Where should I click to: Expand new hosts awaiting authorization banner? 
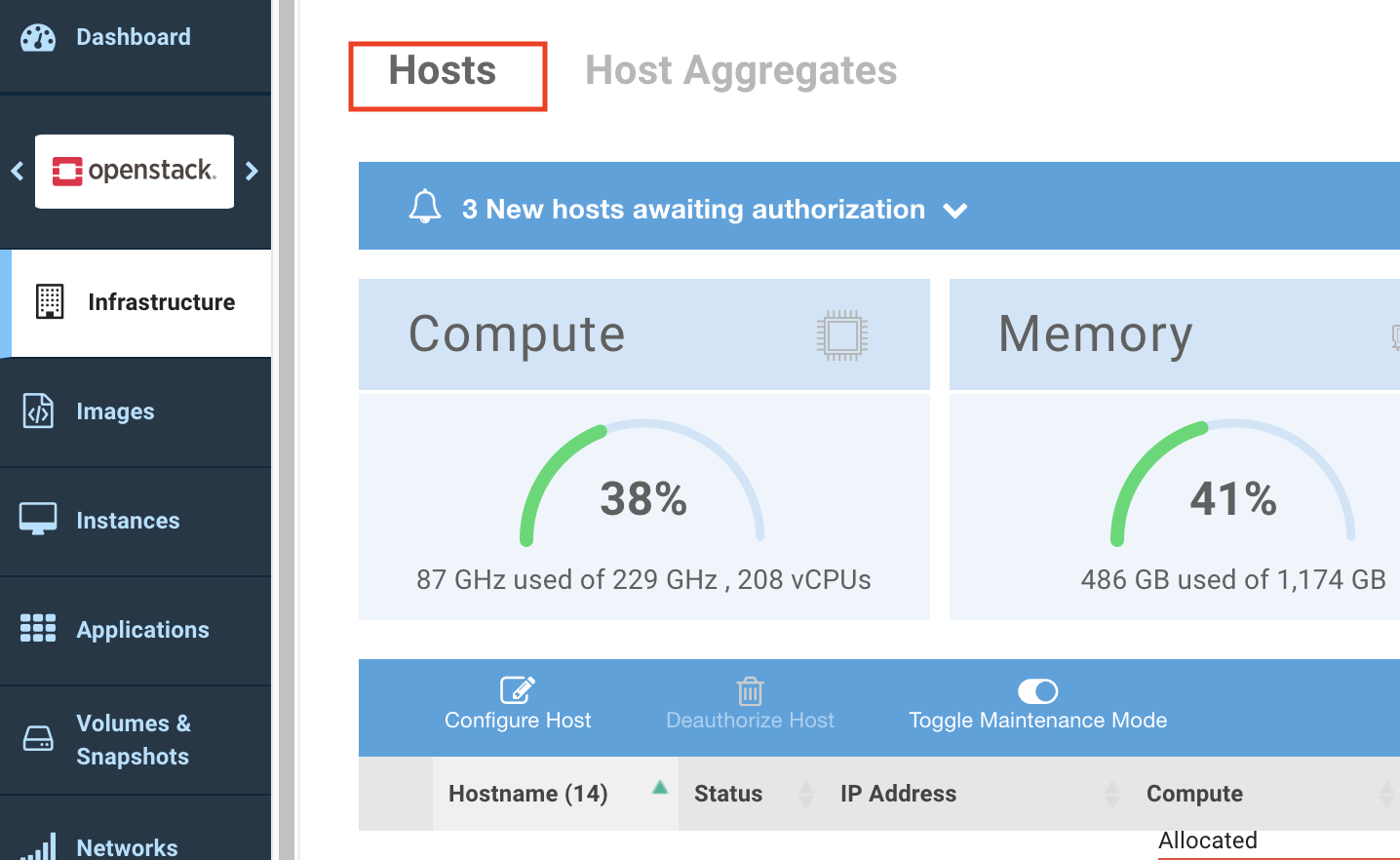pyautogui.click(x=955, y=211)
